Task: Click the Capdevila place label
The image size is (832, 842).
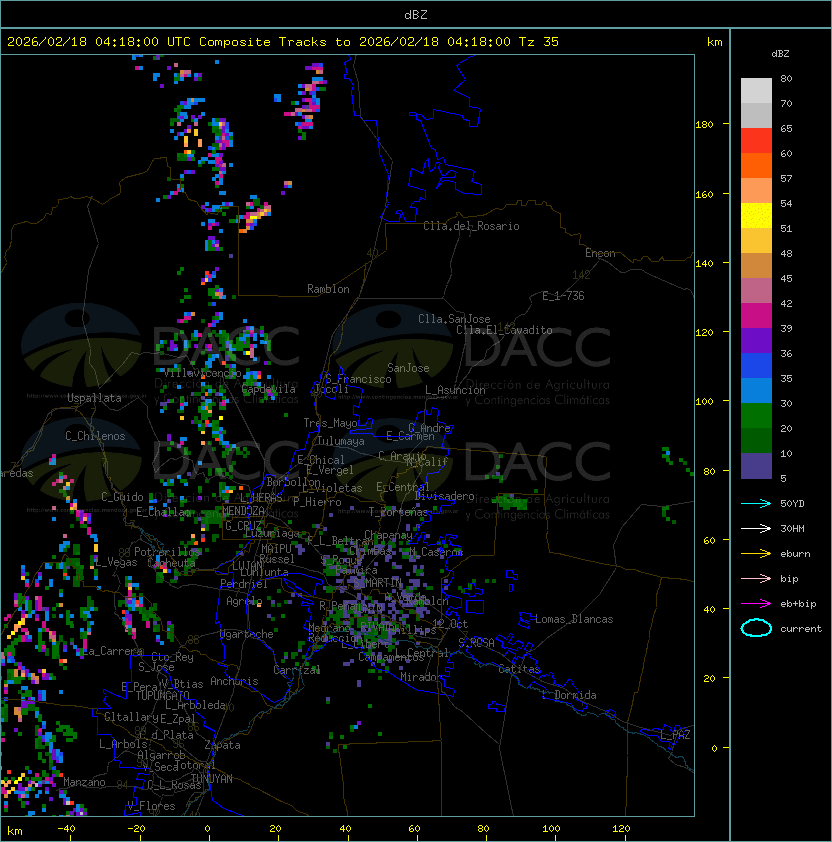Action: pos(269,389)
